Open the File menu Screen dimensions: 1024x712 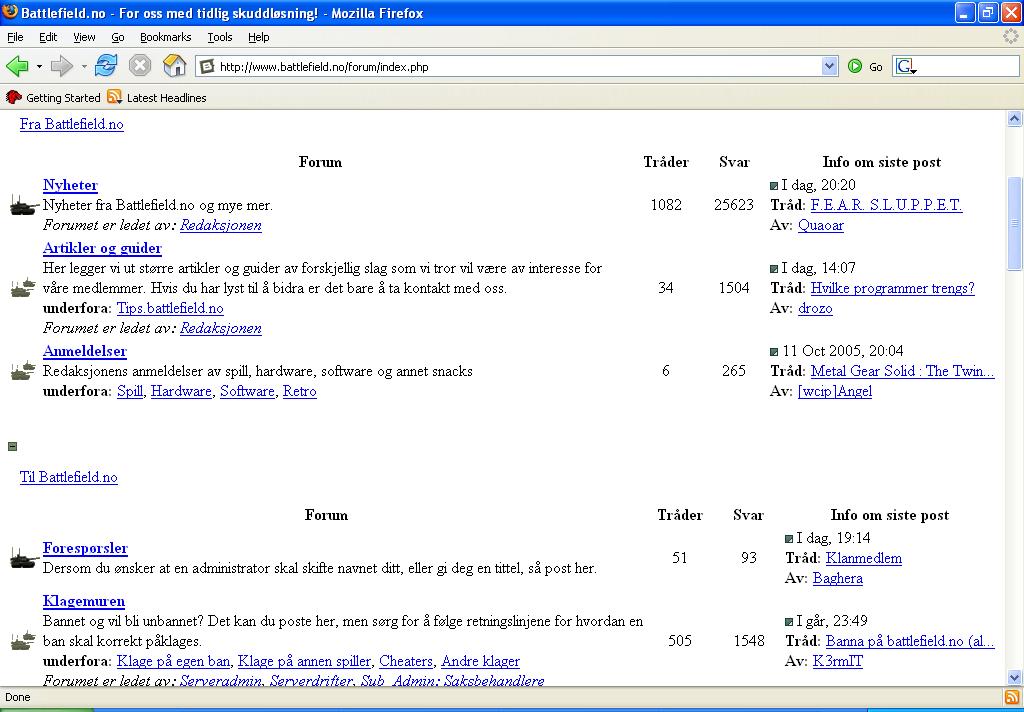(15, 37)
